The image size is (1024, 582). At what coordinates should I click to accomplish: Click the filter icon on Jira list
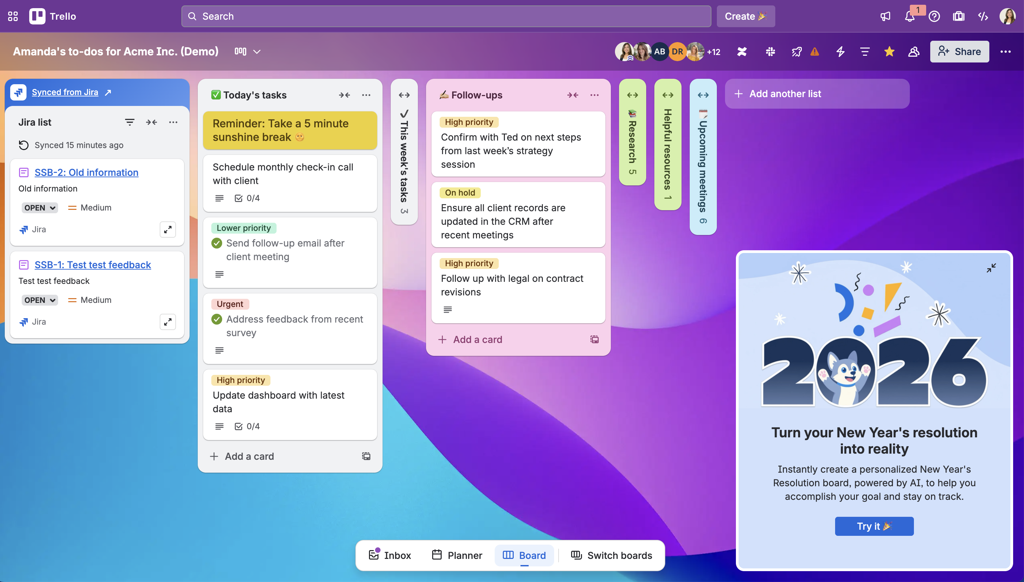pyautogui.click(x=129, y=122)
